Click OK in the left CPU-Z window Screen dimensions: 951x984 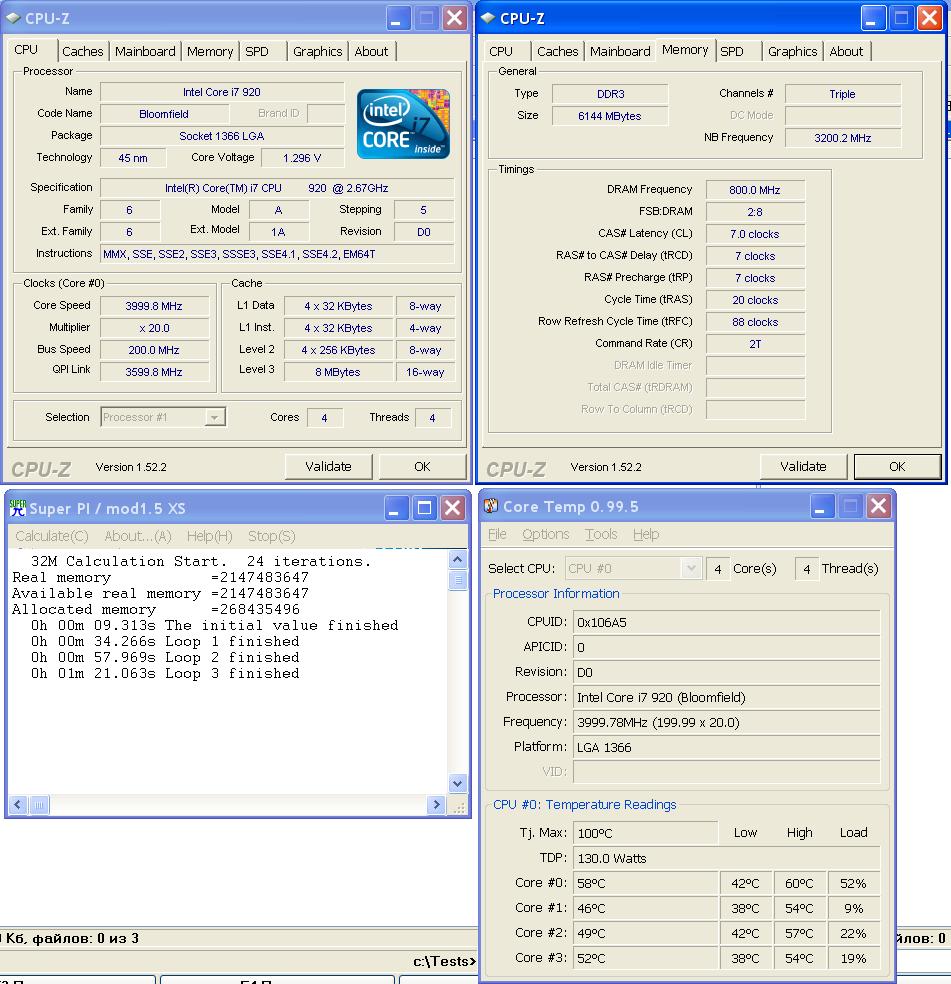422,466
